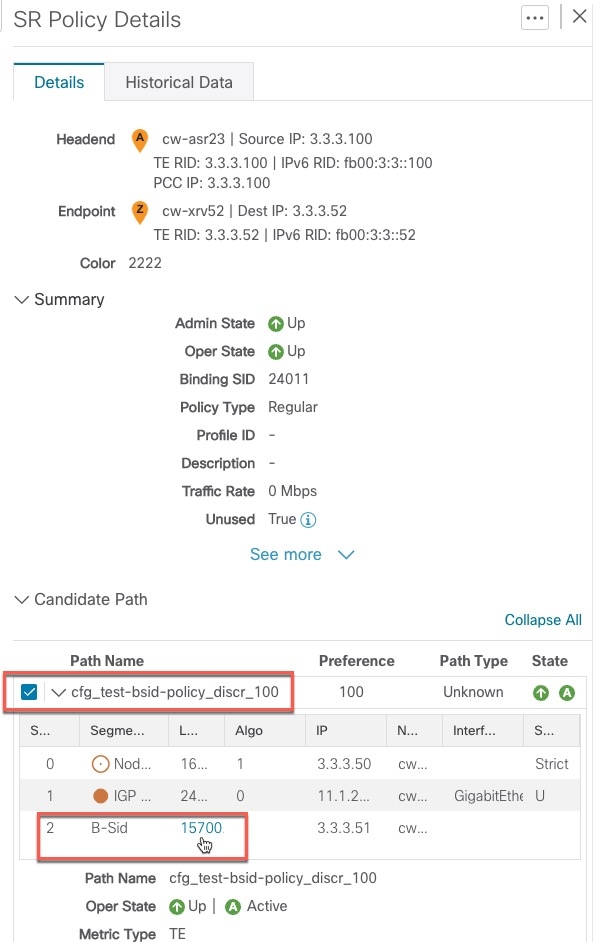Click the Active status icon in the State column
The height and width of the screenshot is (942, 593).
pyautogui.click(x=568, y=692)
